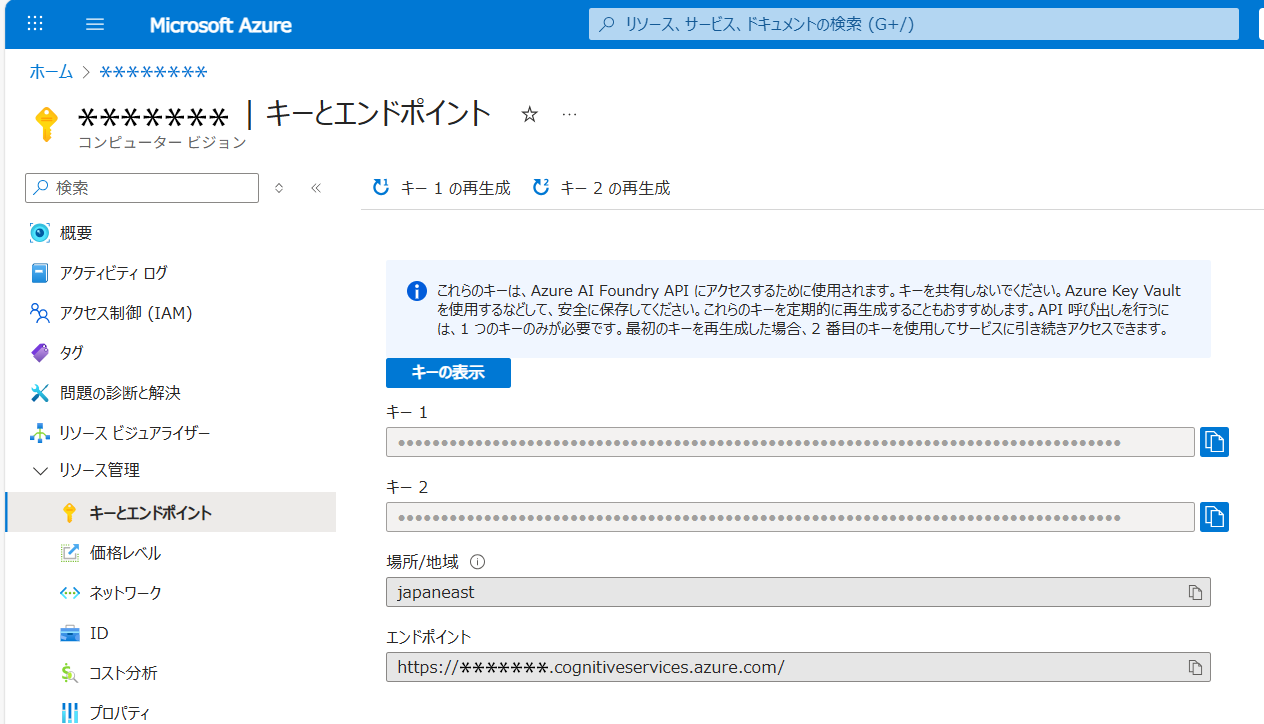Open the more options ellipsis menu
1264x724 pixels.
coord(569,115)
